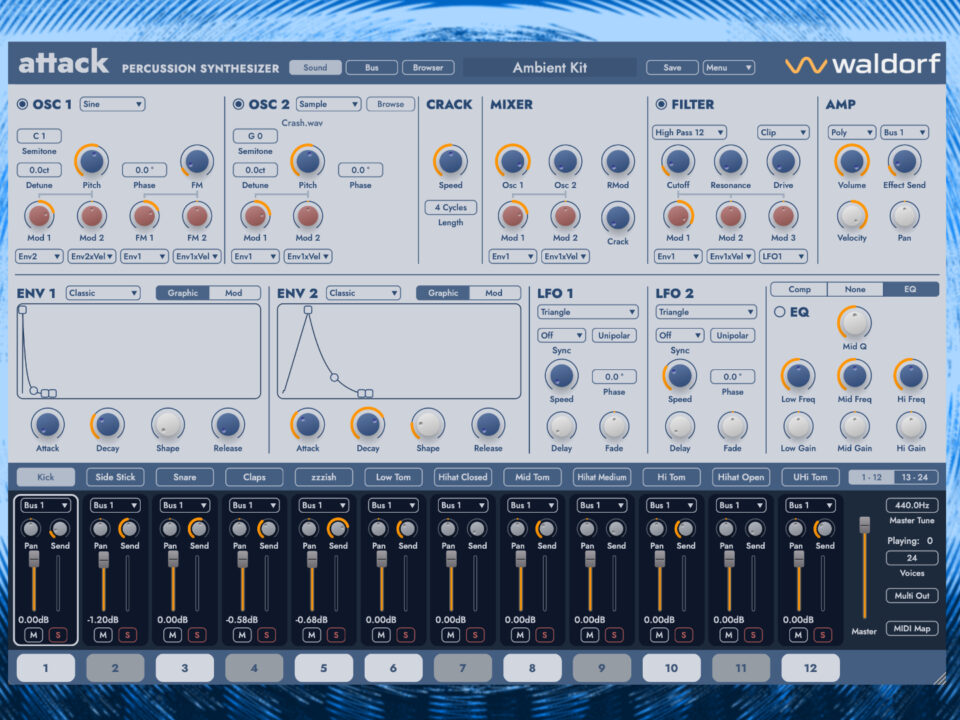Click the EQ Mid Q knob
This screenshot has height=720, width=960.
click(x=854, y=322)
